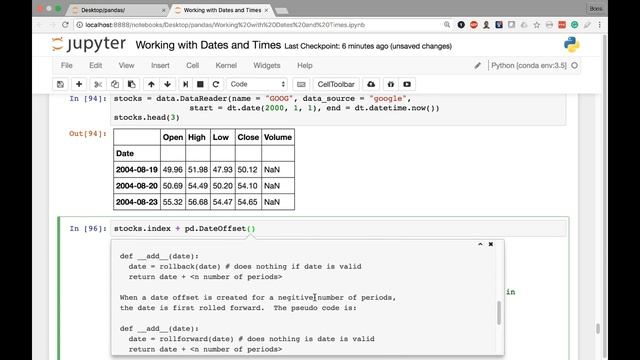Open the Help menu
The width and height of the screenshot is (640, 360).
(x=304, y=65)
